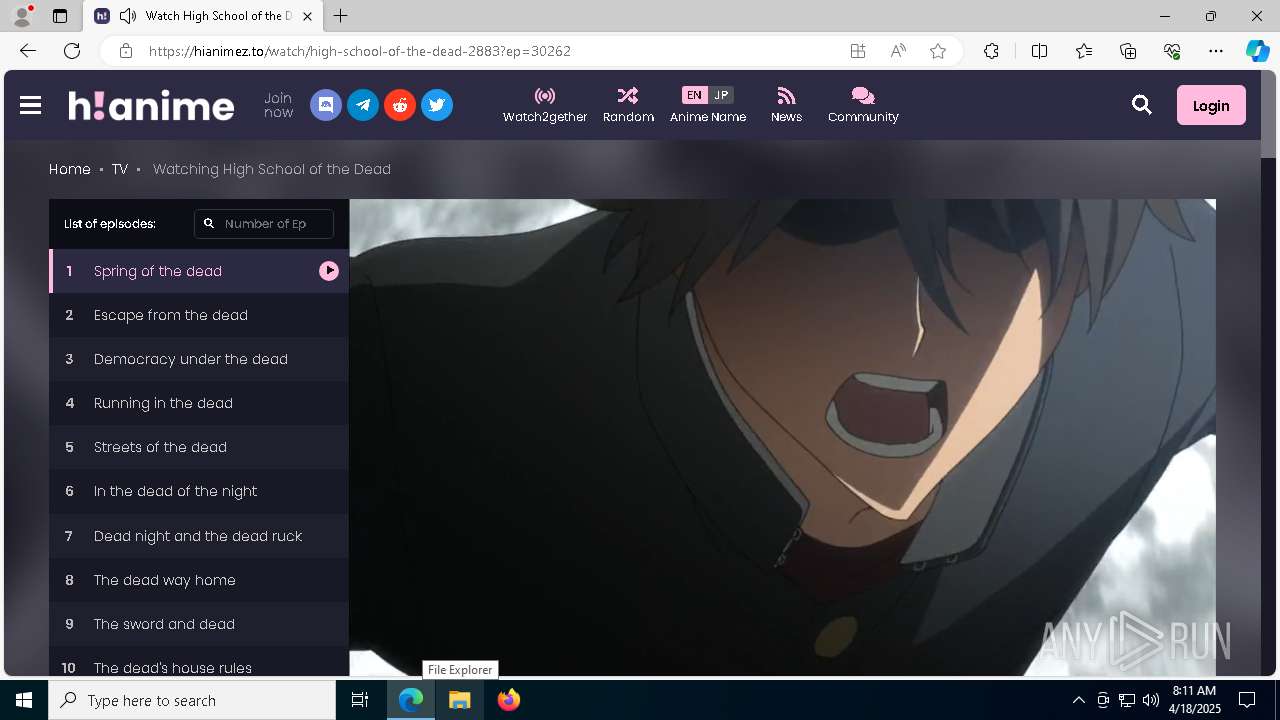Open the browser profile icon
The width and height of the screenshot is (1280, 720).
click(x=22, y=16)
